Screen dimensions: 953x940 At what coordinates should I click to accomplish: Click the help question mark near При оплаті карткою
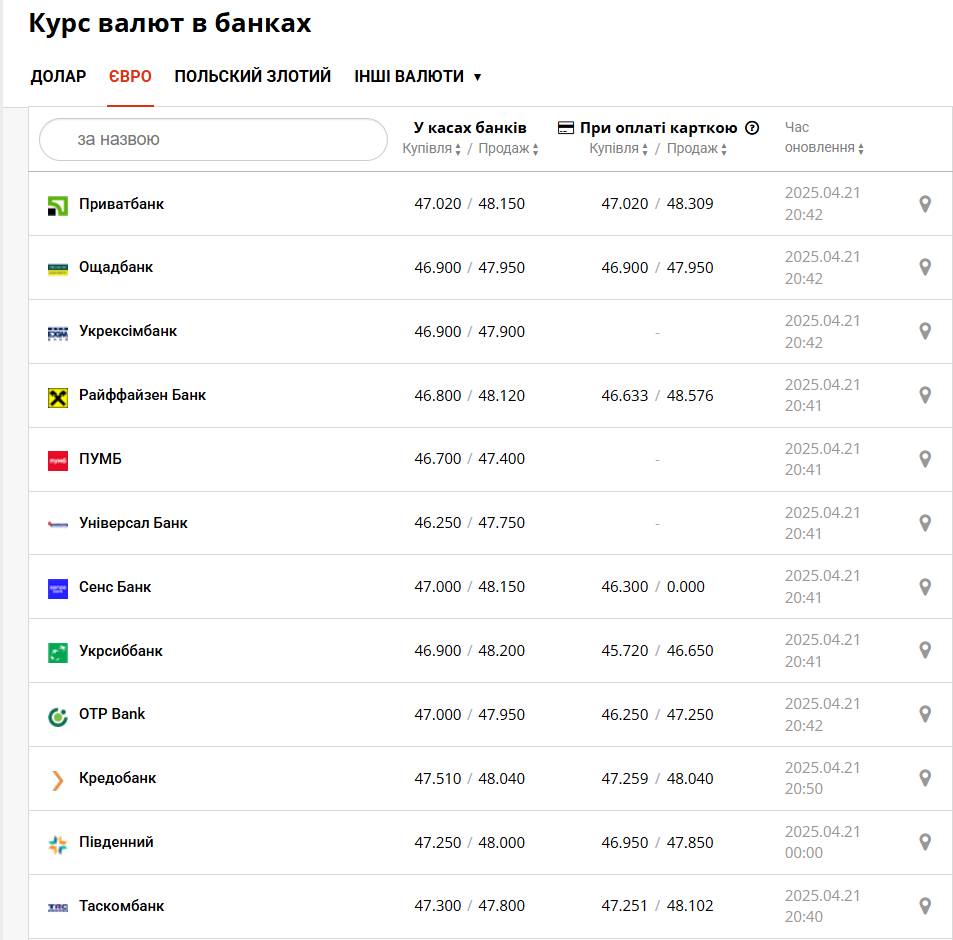point(752,128)
